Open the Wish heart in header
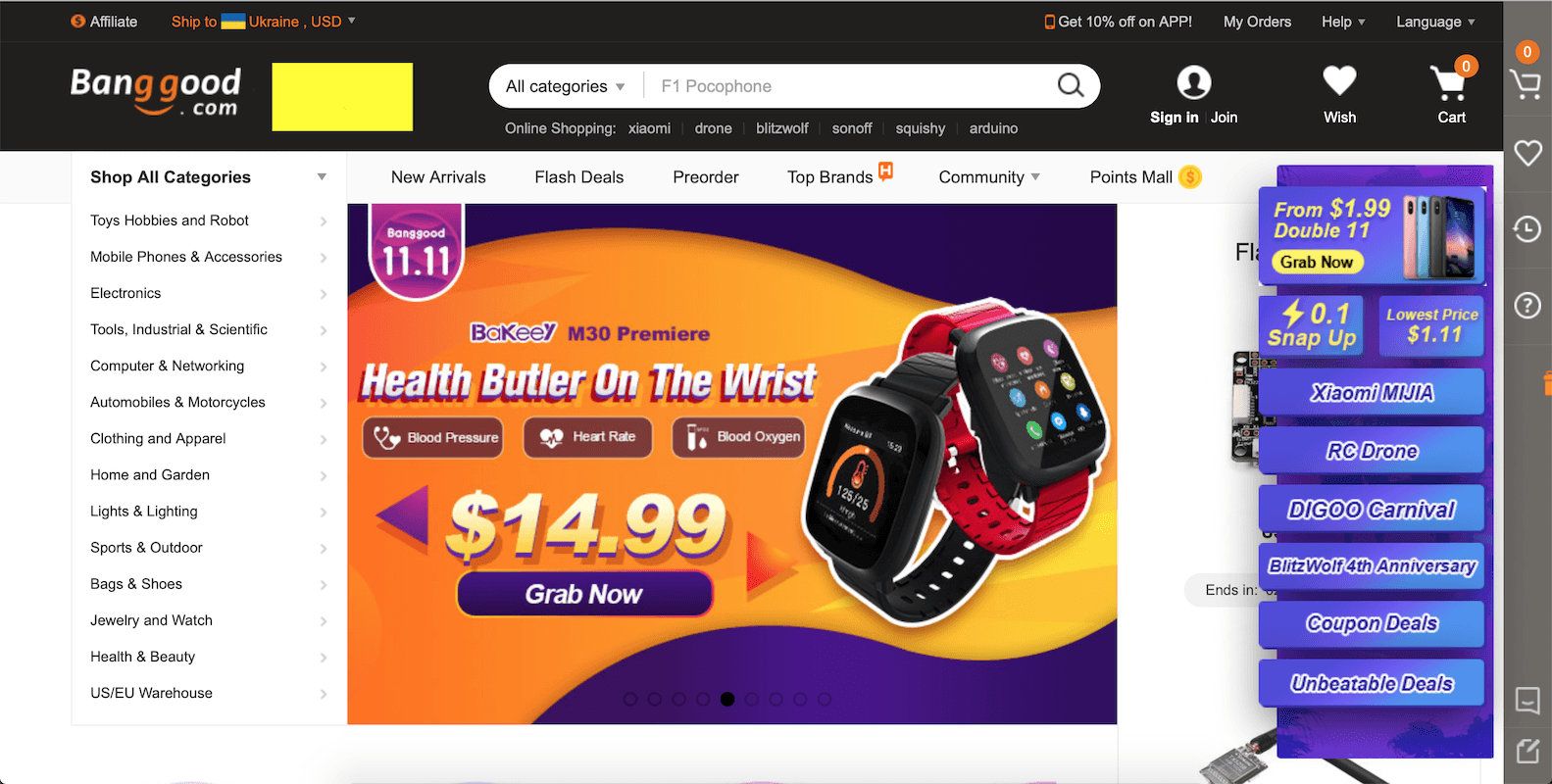The image size is (1552, 784). pyautogui.click(x=1339, y=81)
